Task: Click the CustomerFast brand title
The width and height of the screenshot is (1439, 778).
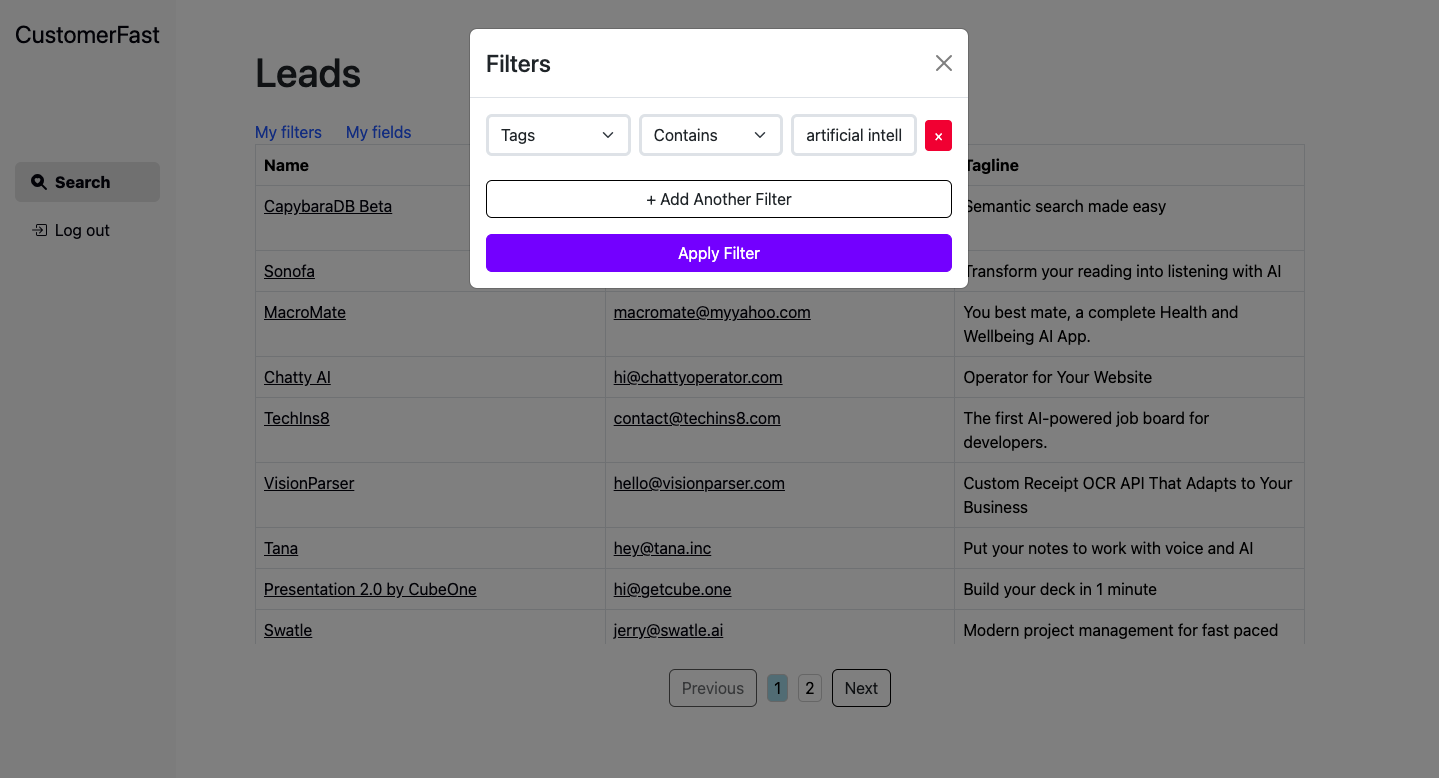Action: point(87,35)
